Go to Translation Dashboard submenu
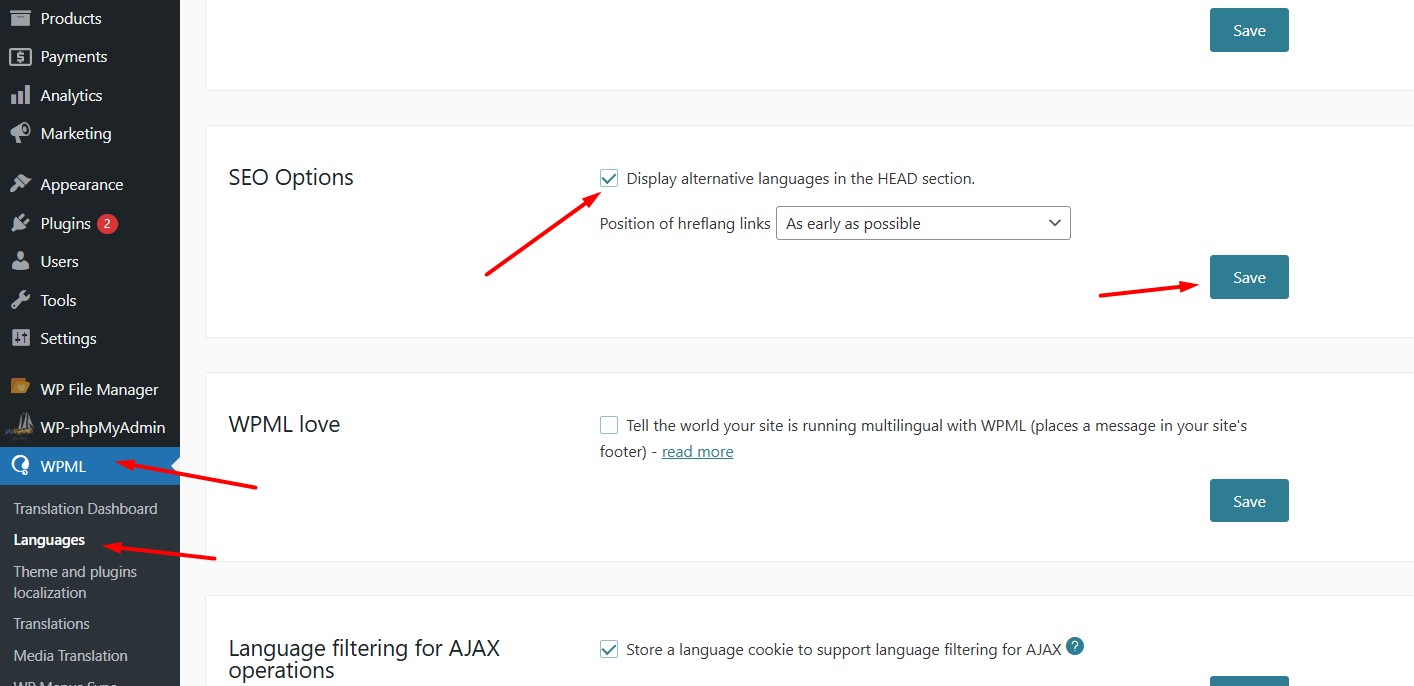This screenshot has height=686, width=1414. pos(85,509)
